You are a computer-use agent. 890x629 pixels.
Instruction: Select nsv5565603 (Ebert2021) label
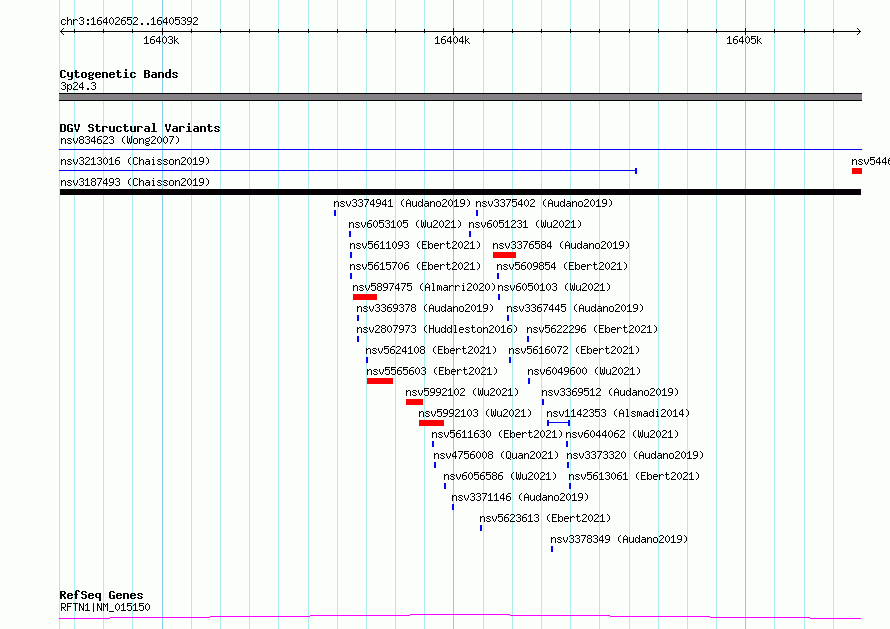tap(432, 371)
